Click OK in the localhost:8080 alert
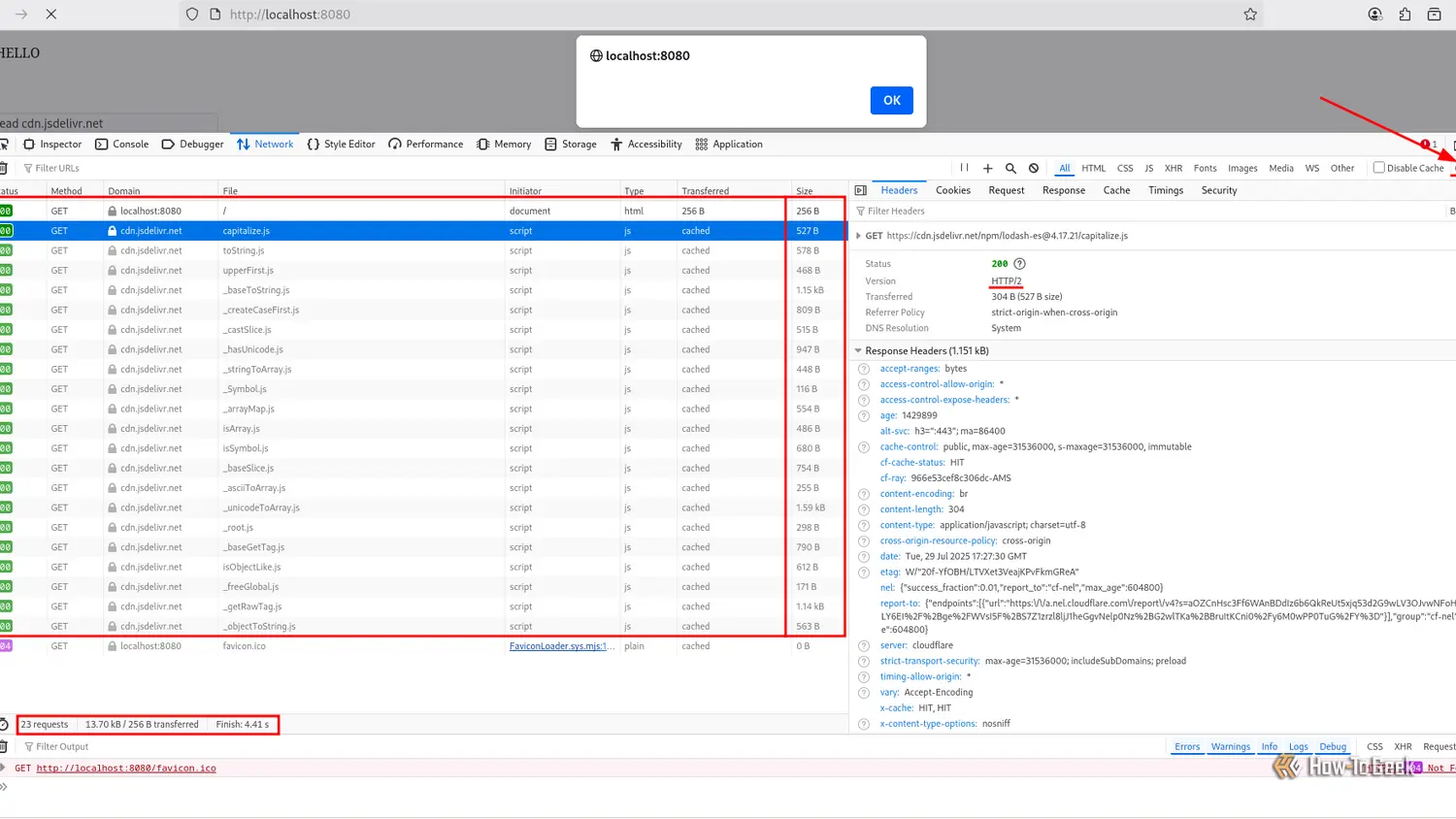Viewport: 1456px width, 819px height. click(892, 100)
